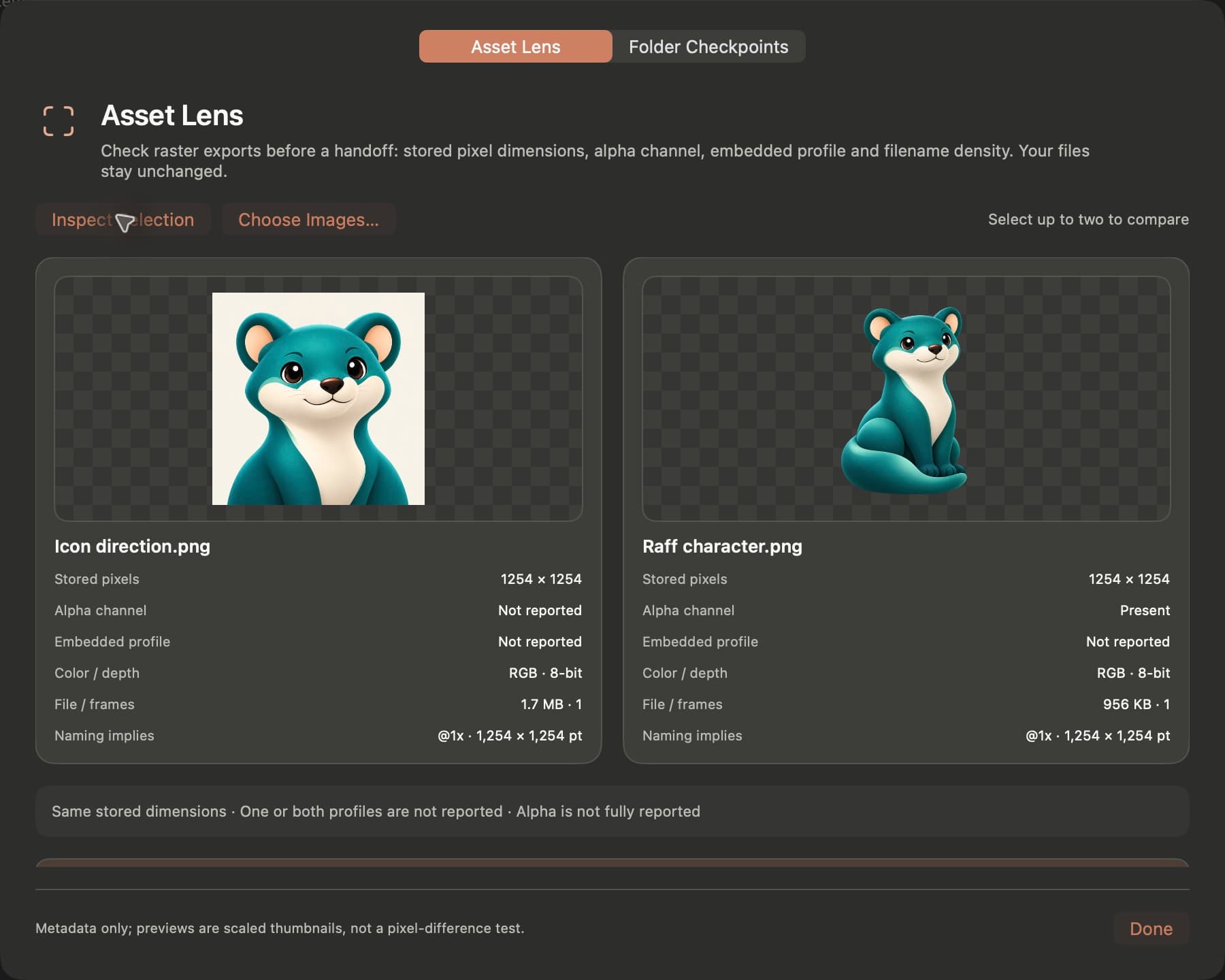Click Stored pixels label in Icon direction card
Viewport: 1225px width, 980px height.
point(97,579)
